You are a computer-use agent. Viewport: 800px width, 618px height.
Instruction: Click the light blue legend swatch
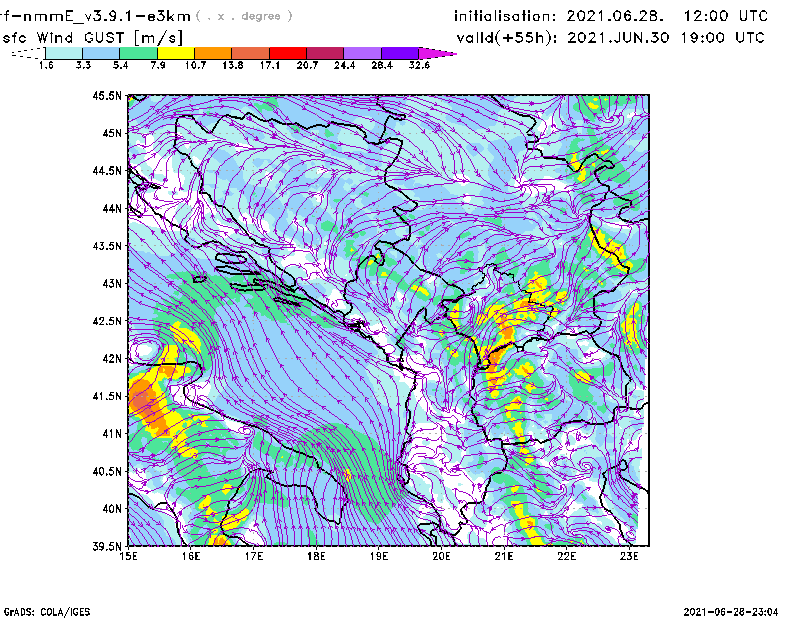click(x=101, y=53)
